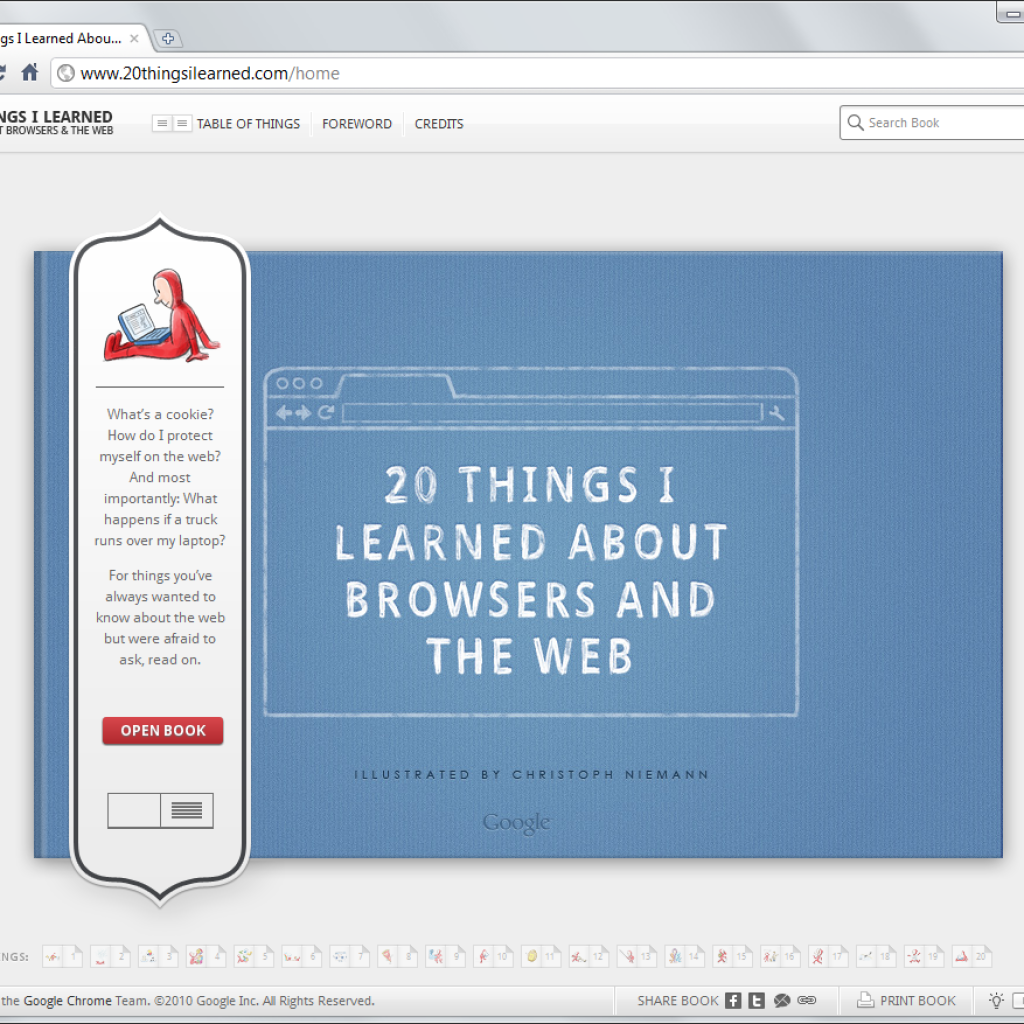Click the Table of Things book icon

click(x=171, y=124)
